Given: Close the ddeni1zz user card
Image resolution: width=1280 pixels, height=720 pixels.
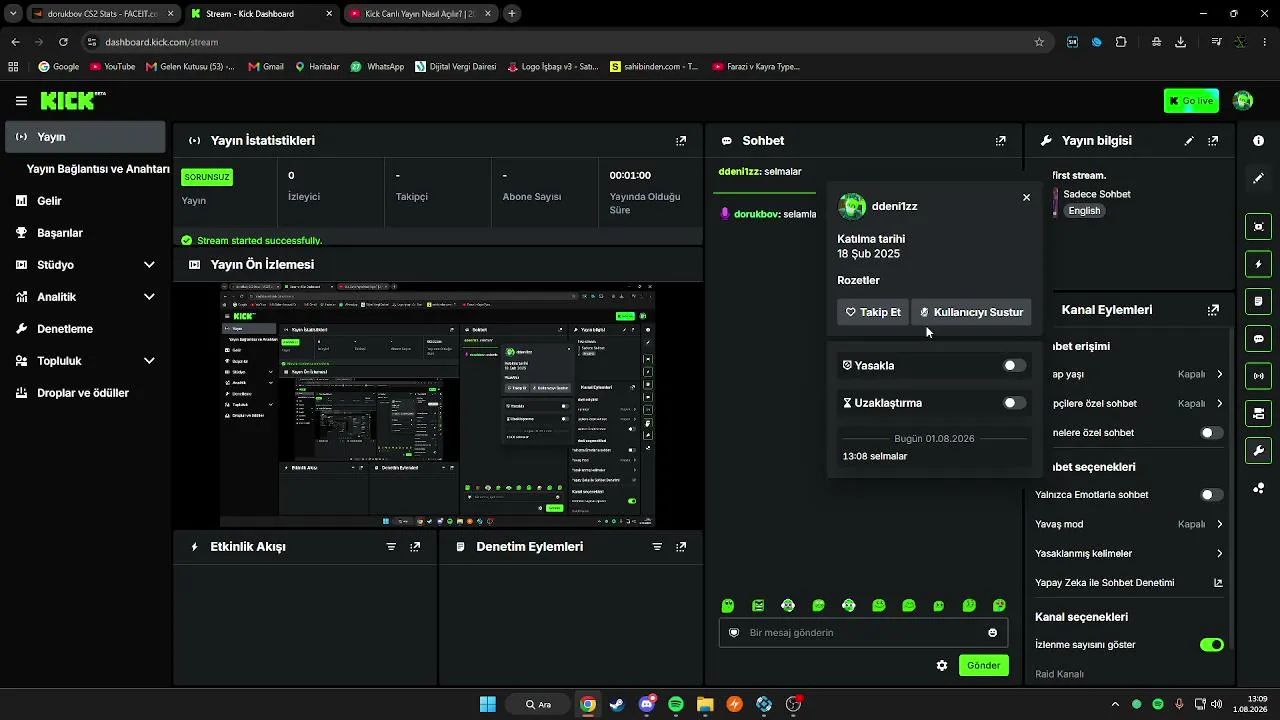Looking at the screenshot, I should (1026, 198).
